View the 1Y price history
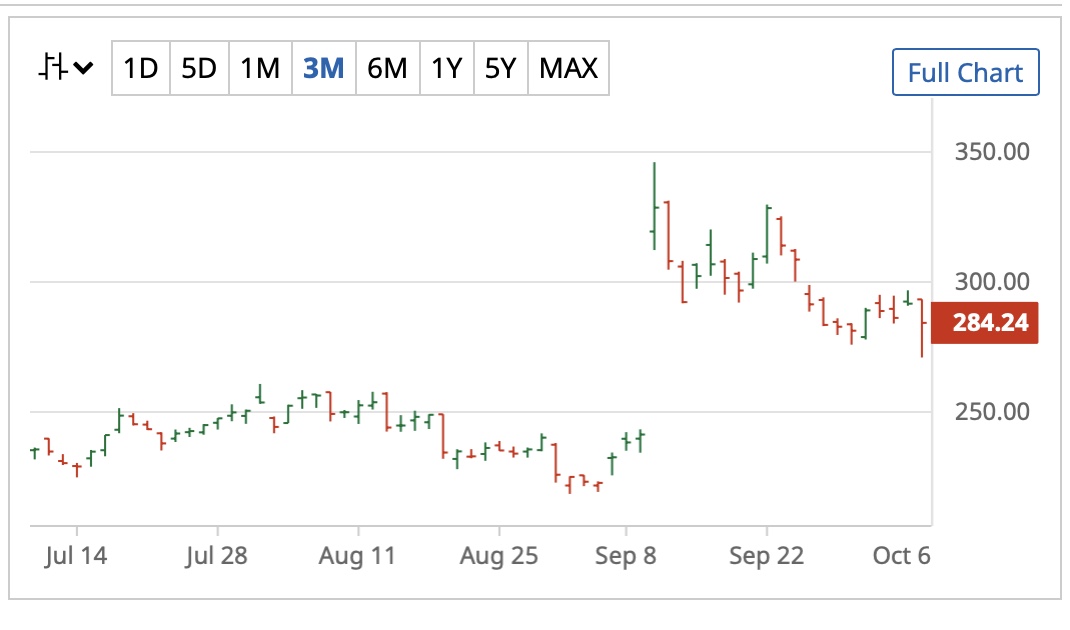Image resolution: width=1070 pixels, height=630 pixels. (446, 68)
